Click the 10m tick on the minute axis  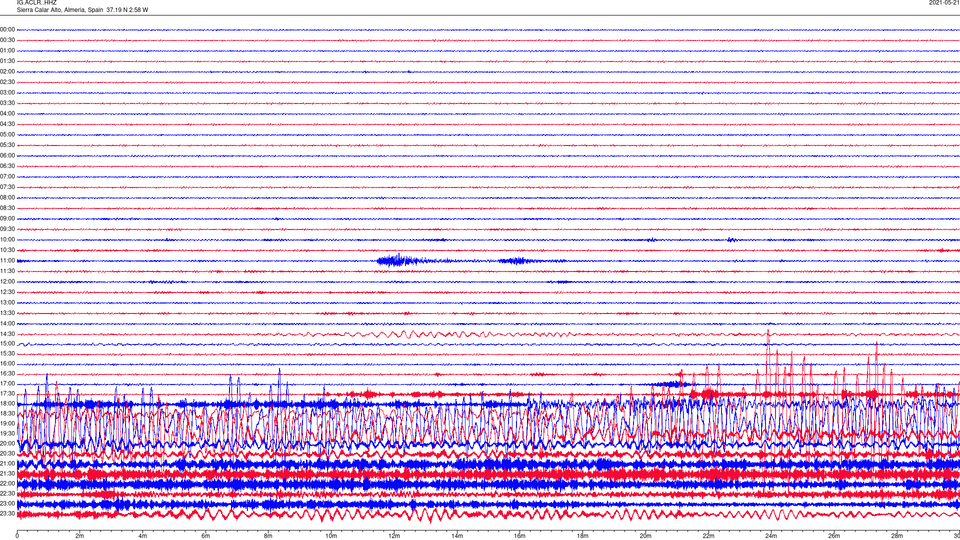click(x=331, y=536)
